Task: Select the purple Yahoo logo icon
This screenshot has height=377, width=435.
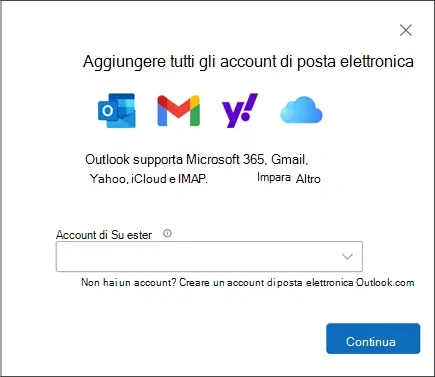Action: 240,110
